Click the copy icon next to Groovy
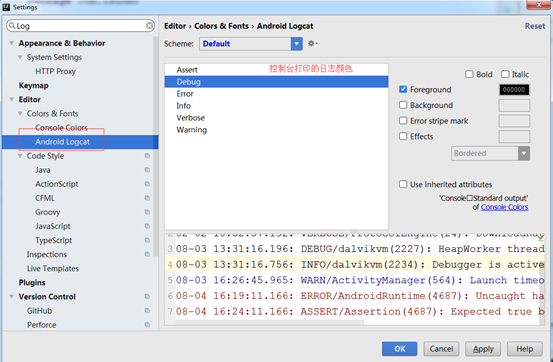Image resolution: width=553 pixels, height=362 pixels. click(x=147, y=212)
